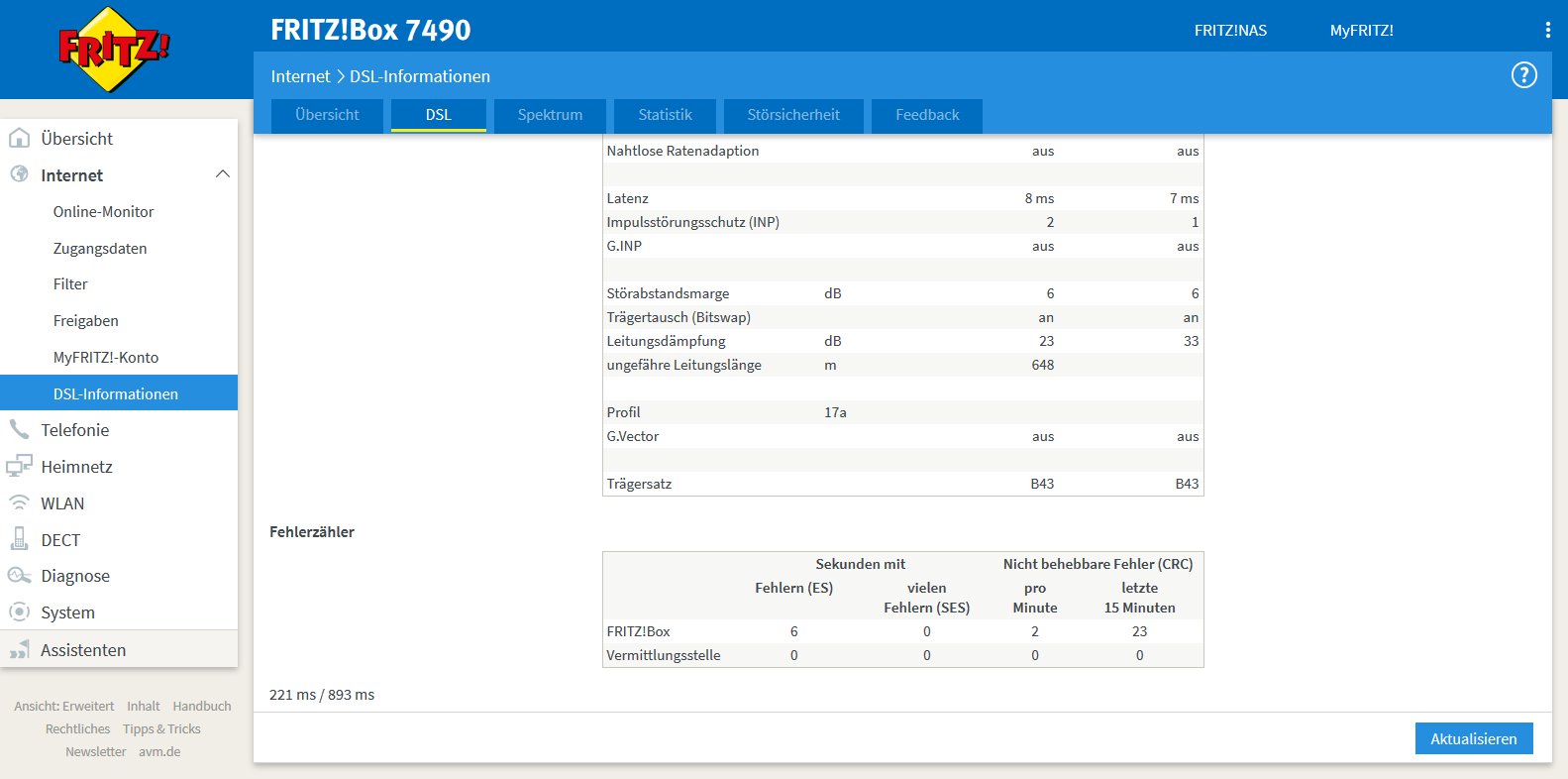Click the Inhalt footer link
1568x779 pixels.
(x=144, y=707)
